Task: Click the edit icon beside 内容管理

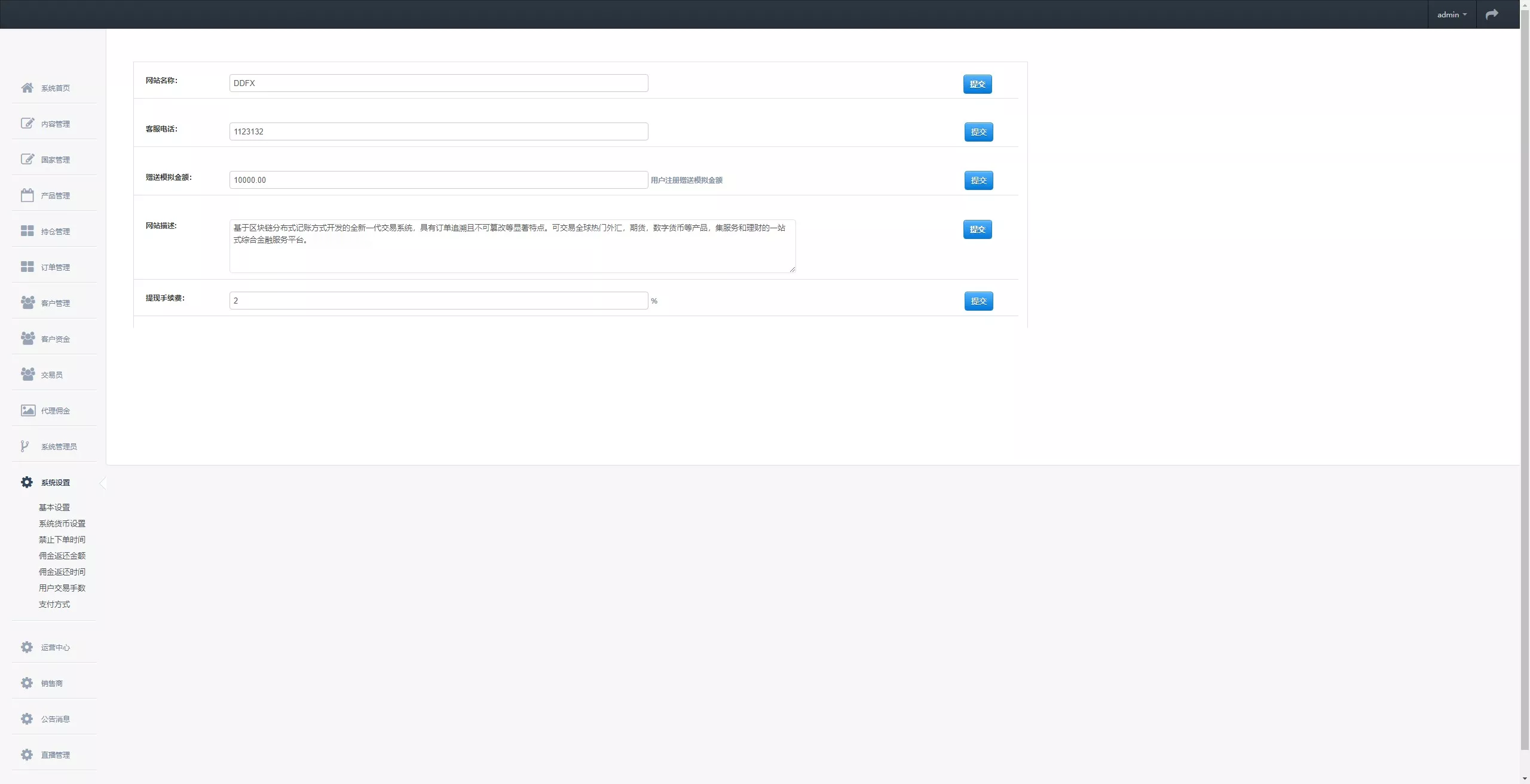Action: tap(27, 123)
